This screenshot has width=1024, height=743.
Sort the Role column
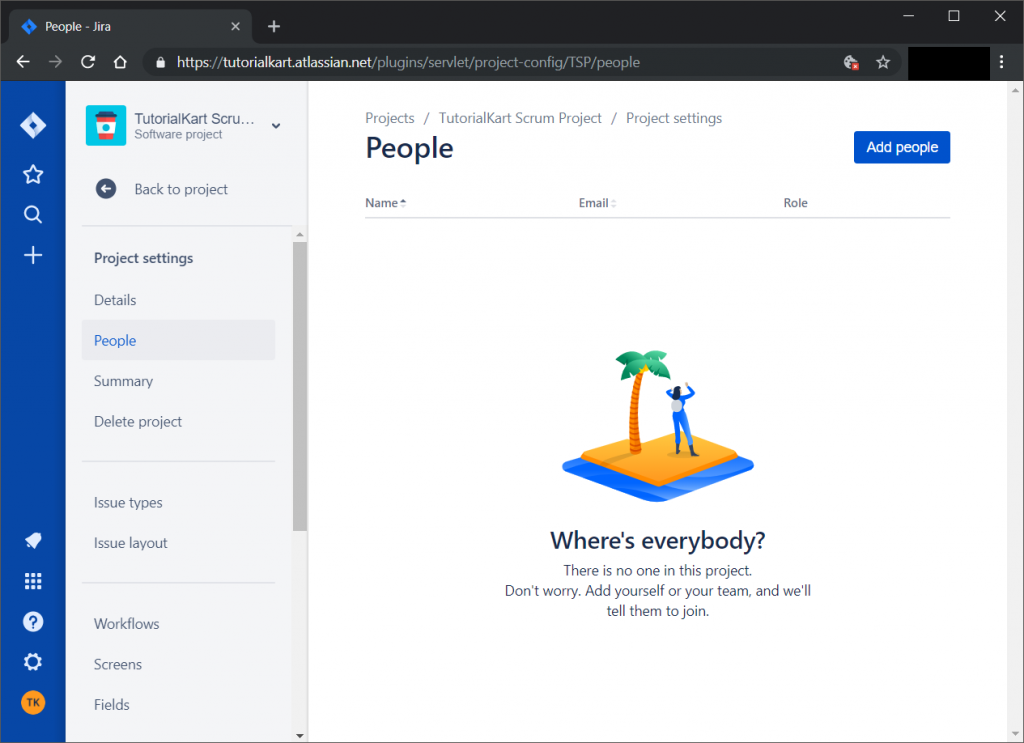pos(795,202)
